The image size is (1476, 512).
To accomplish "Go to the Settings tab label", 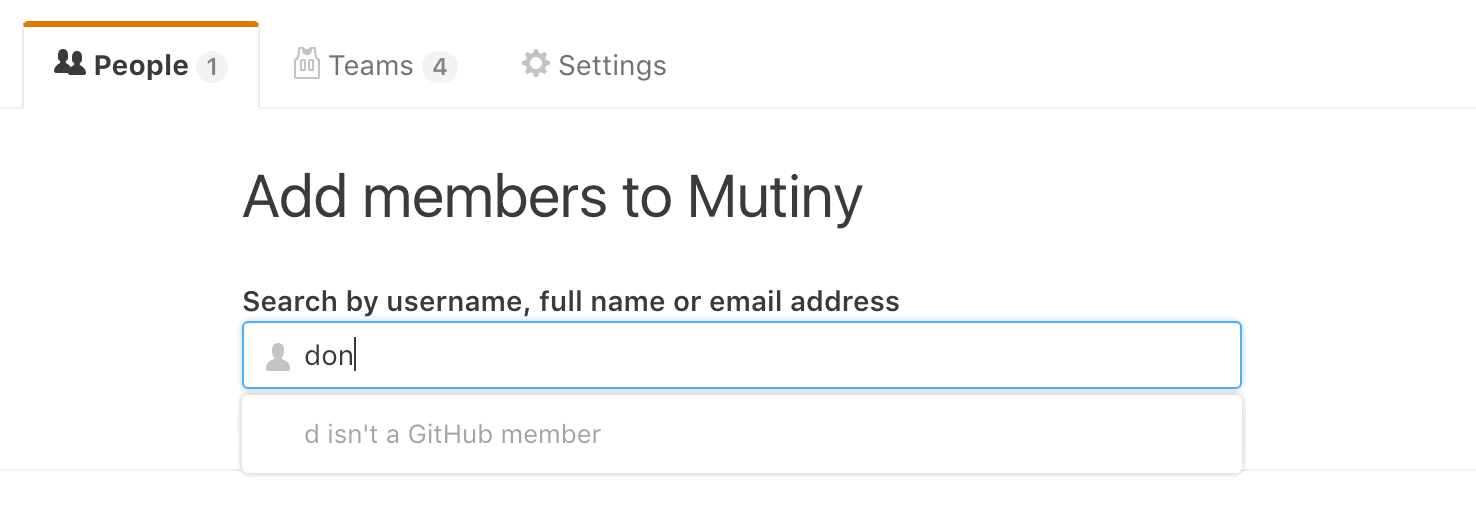I will coord(612,66).
